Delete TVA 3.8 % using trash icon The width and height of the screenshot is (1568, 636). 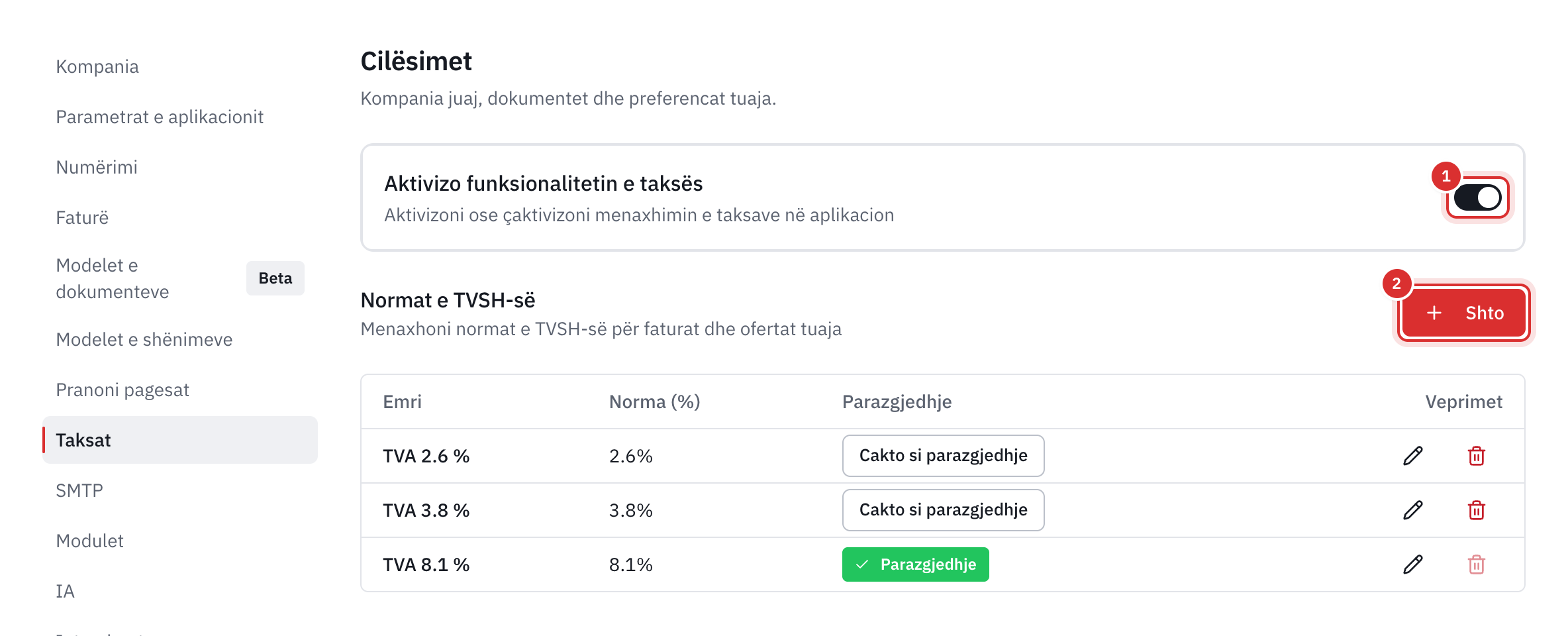[1476, 510]
